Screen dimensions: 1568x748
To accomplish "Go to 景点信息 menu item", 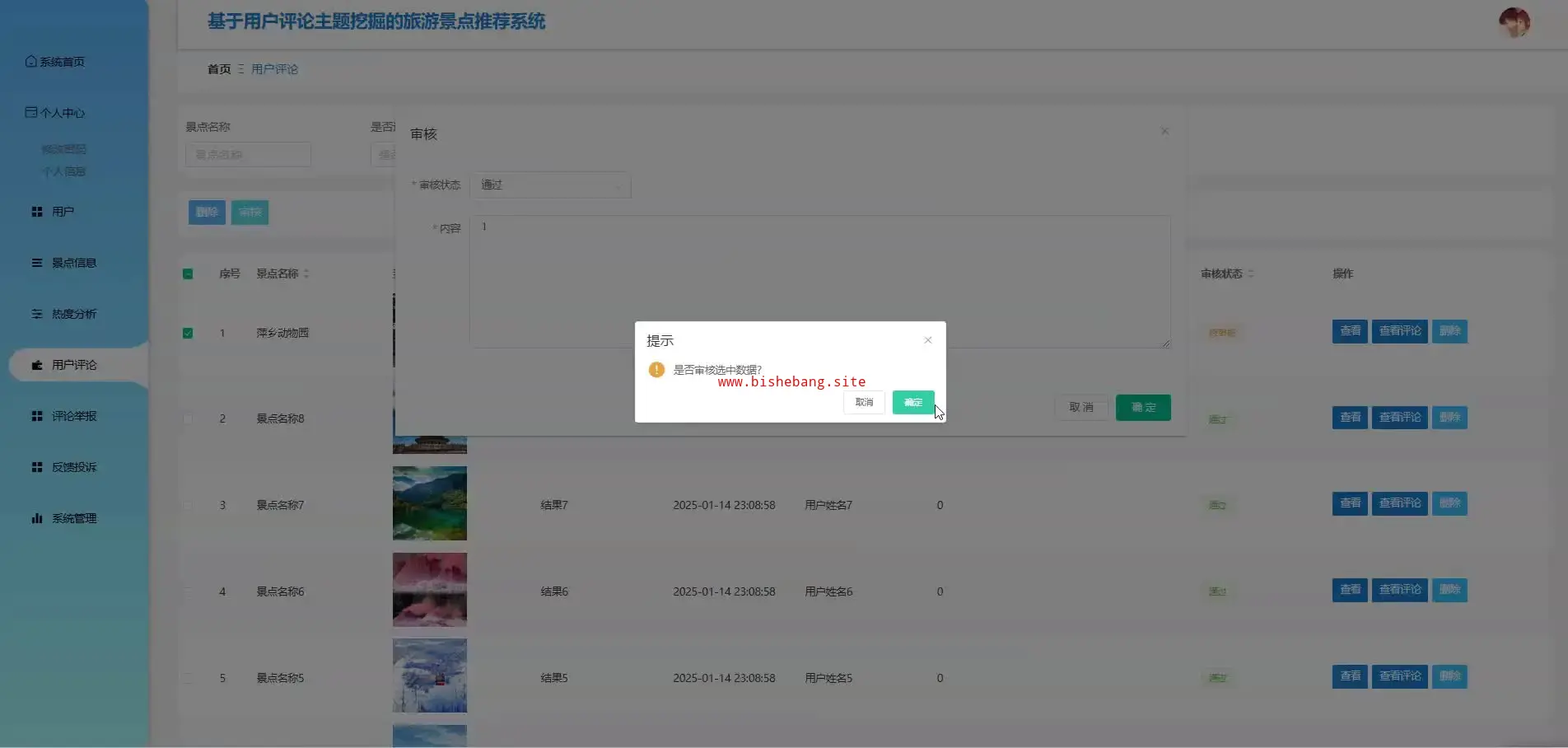I will tap(74, 263).
